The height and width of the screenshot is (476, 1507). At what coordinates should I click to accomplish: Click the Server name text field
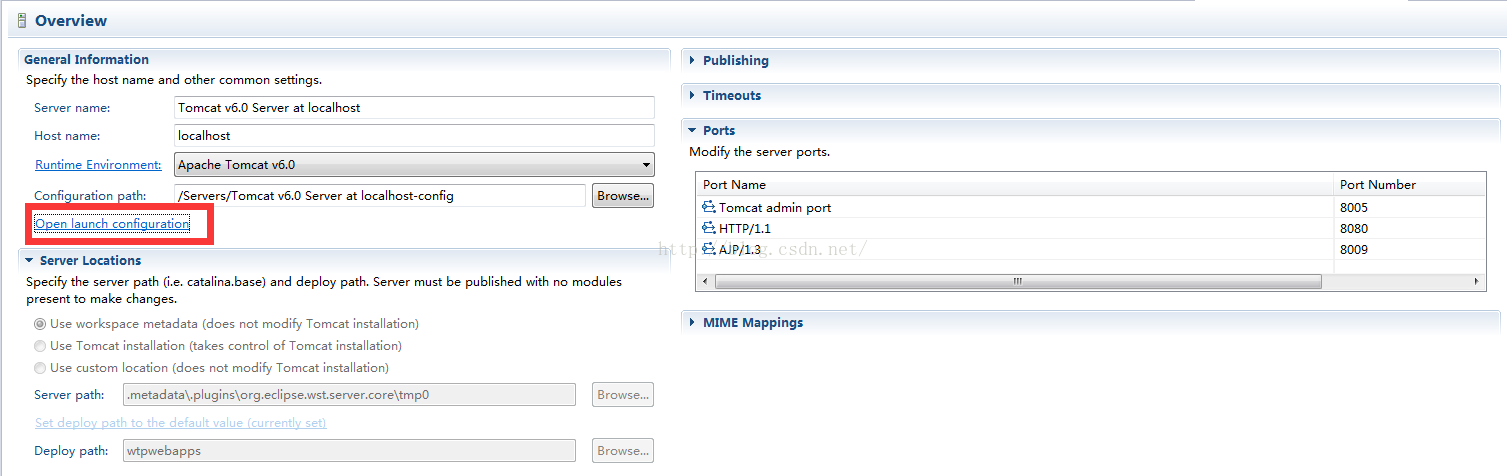pos(414,107)
